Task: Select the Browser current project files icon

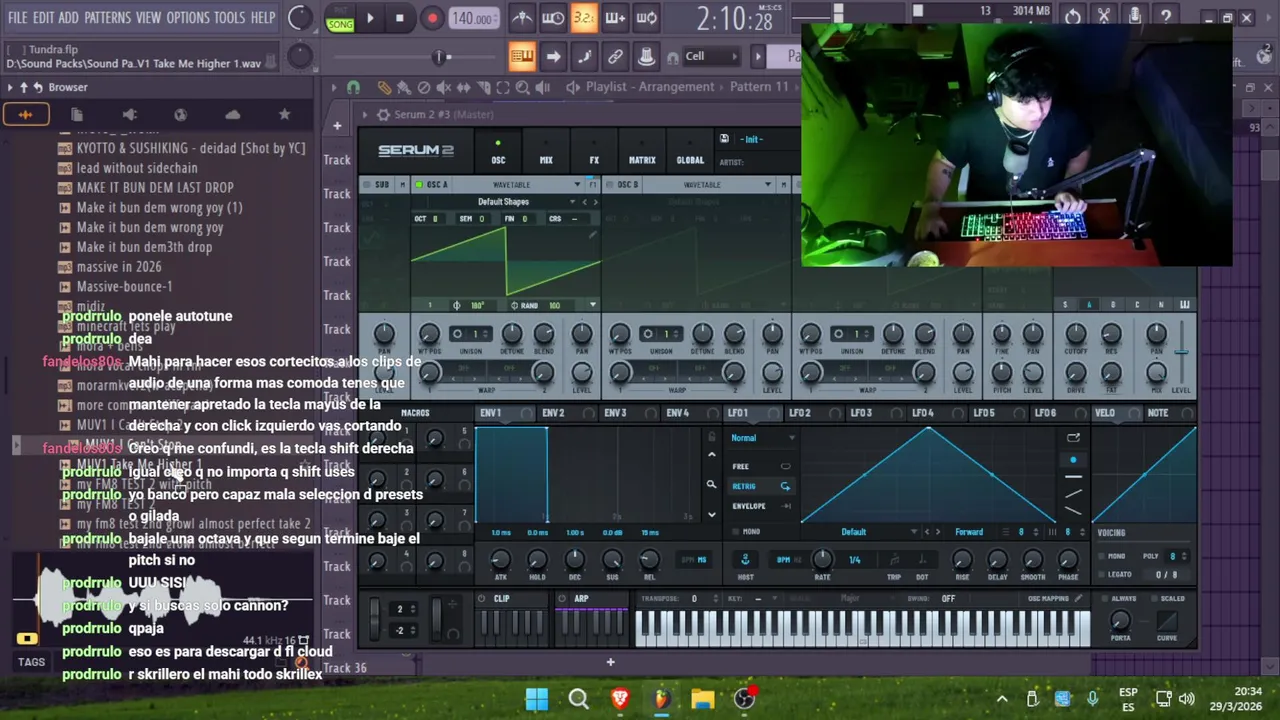Action: tap(77, 115)
